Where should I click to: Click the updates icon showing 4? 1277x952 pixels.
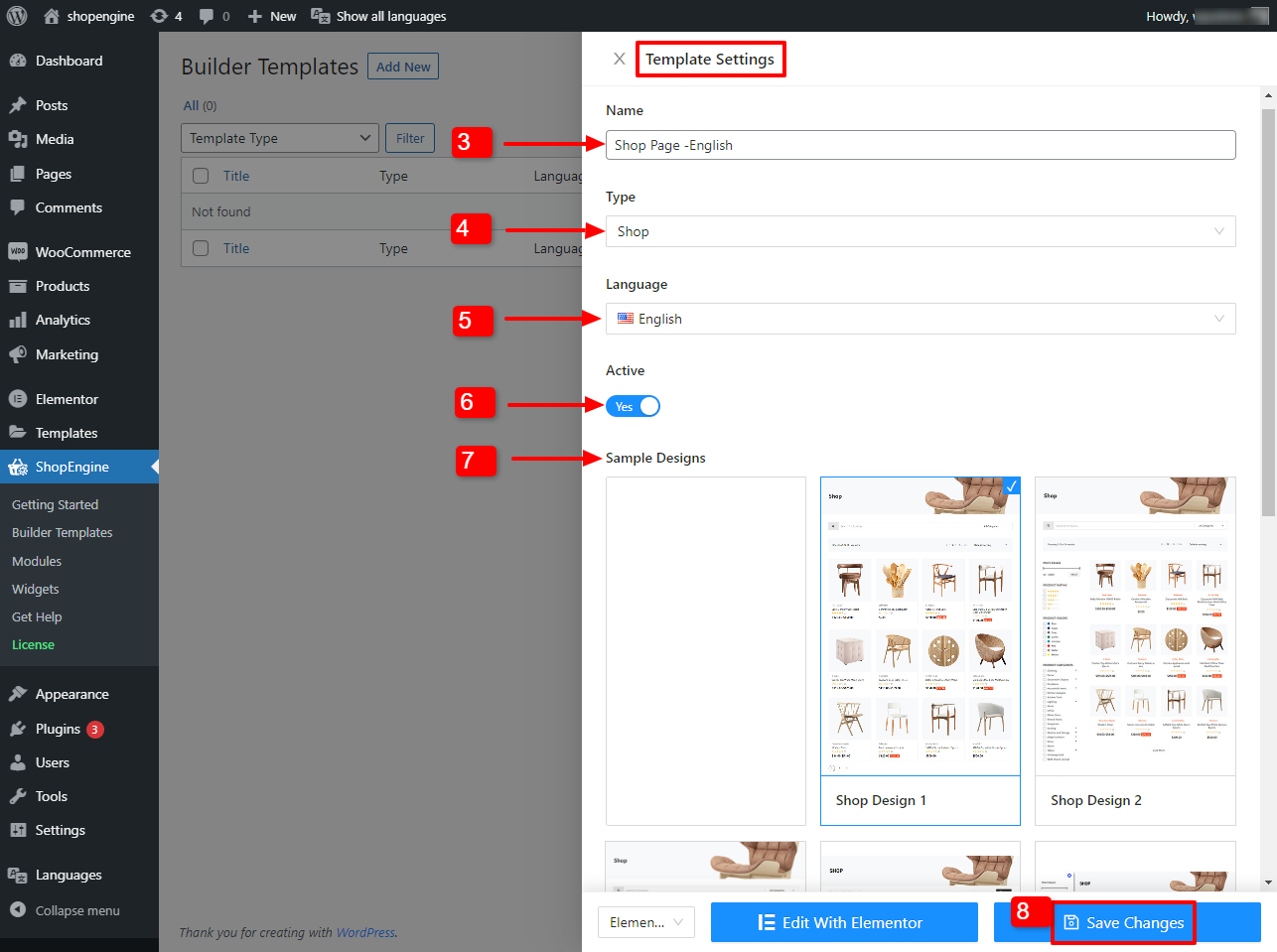pos(159,16)
